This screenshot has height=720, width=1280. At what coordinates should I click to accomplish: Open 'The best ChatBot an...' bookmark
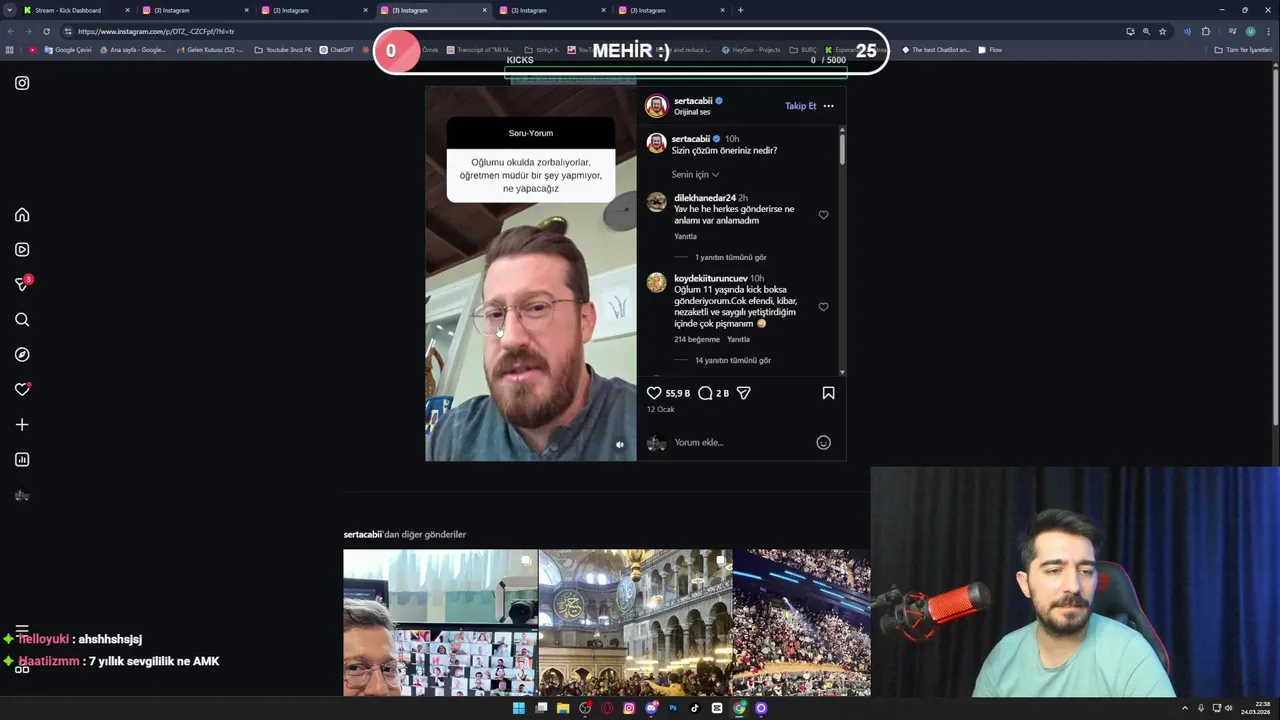click(x=936, y=50)
